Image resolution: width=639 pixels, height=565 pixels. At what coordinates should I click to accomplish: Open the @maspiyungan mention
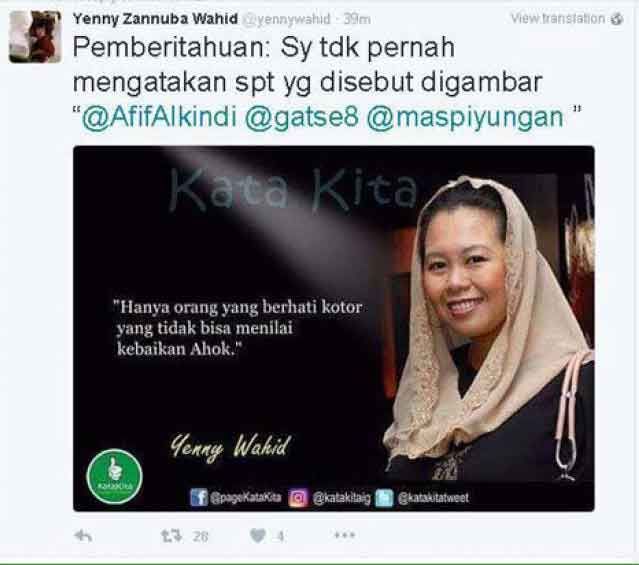click(x=465, y=118)
